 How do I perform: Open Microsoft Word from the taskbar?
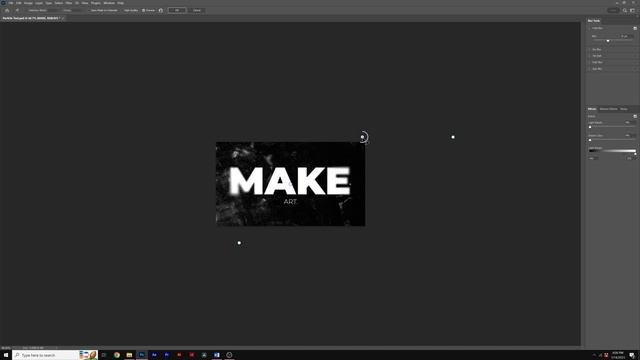coord(217,355)
